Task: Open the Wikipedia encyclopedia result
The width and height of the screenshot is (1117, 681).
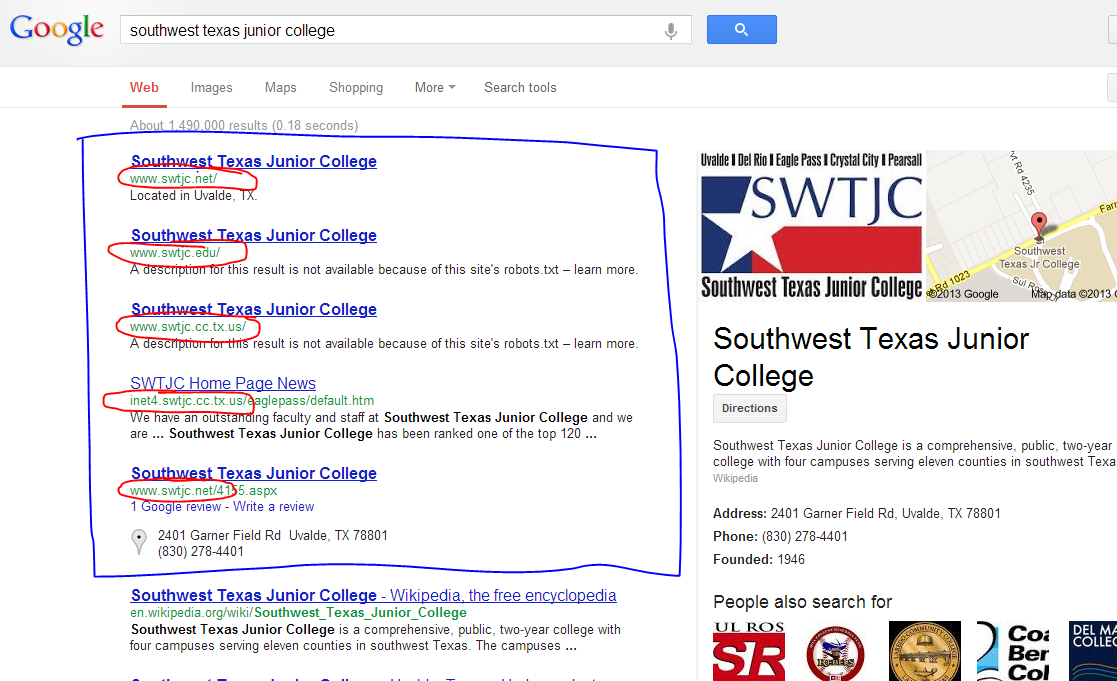Action: 373,595
